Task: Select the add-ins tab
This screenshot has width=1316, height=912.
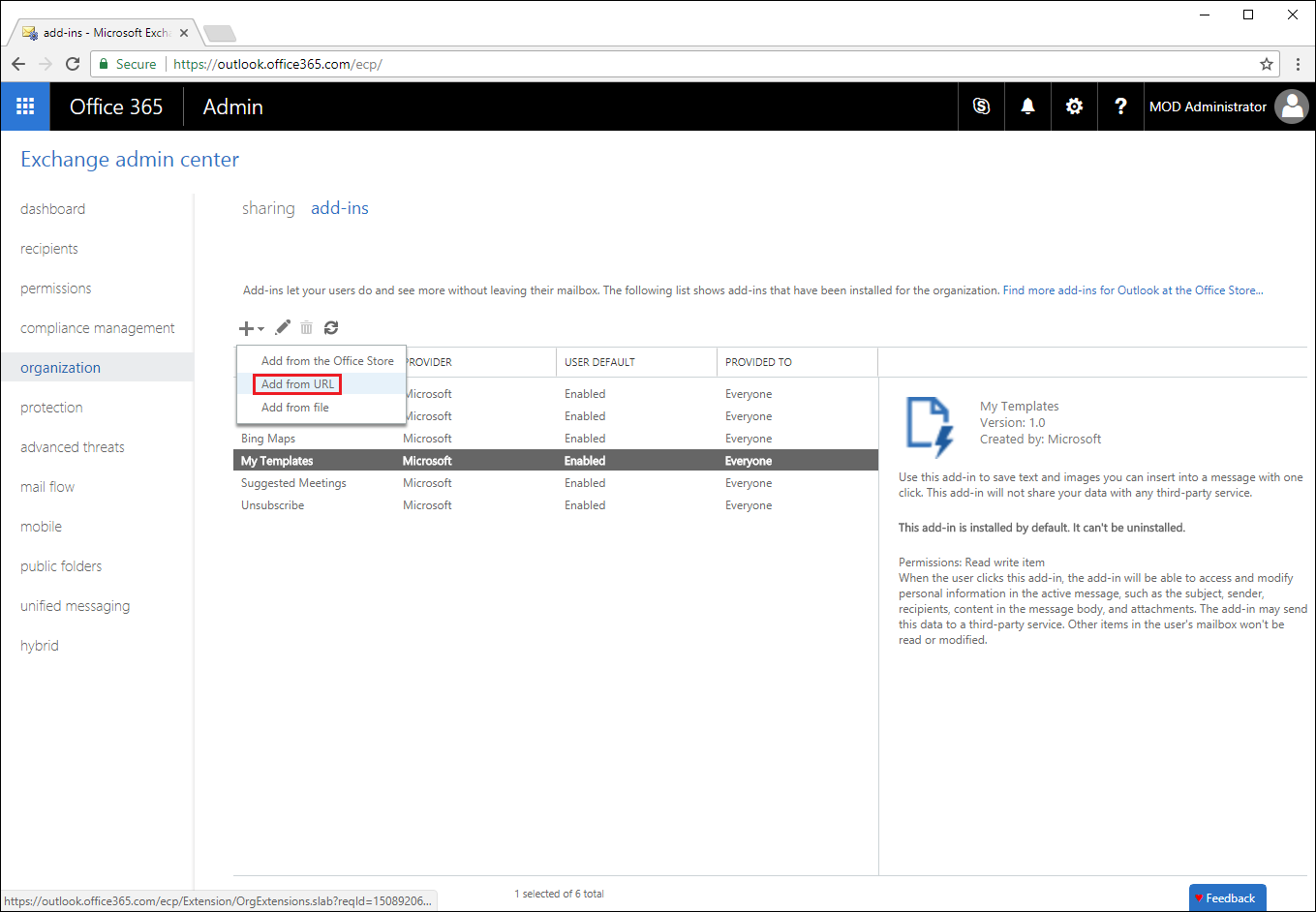Action: coord(340,208)
